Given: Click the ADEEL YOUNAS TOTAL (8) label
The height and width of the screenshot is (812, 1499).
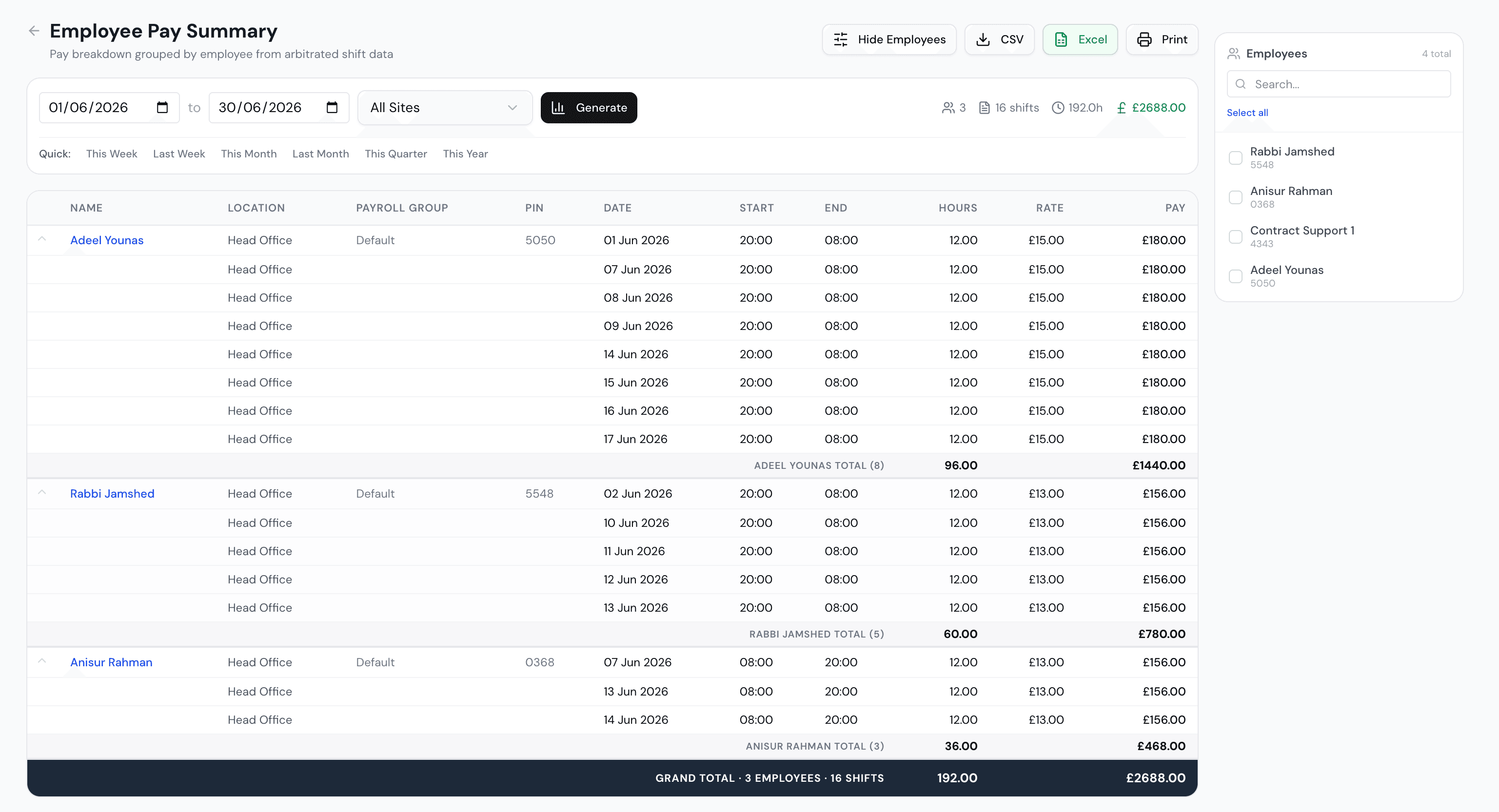Looking at the screenshot, I should (819, 465).
